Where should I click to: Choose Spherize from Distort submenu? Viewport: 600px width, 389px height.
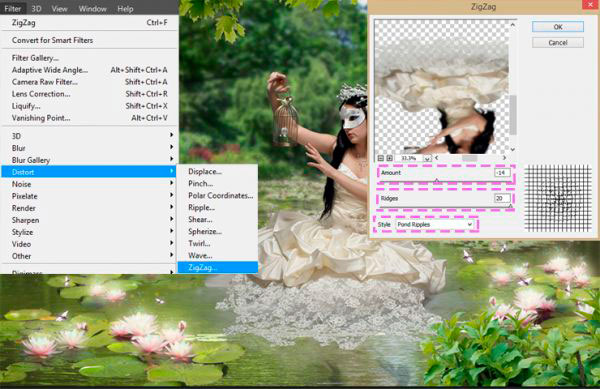pos(218,231)
